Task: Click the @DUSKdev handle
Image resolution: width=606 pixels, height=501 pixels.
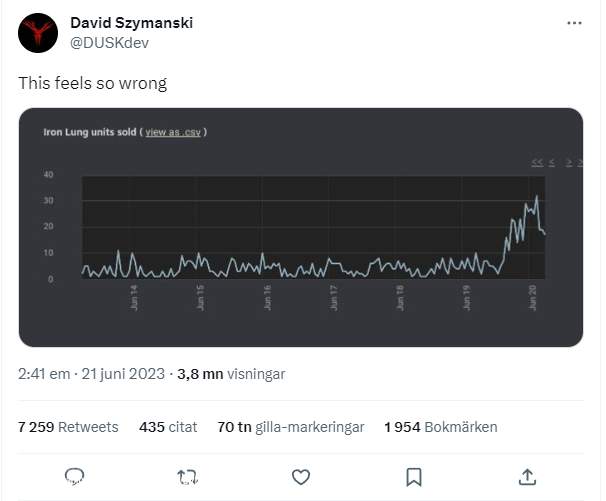Action: coord(107,43)
